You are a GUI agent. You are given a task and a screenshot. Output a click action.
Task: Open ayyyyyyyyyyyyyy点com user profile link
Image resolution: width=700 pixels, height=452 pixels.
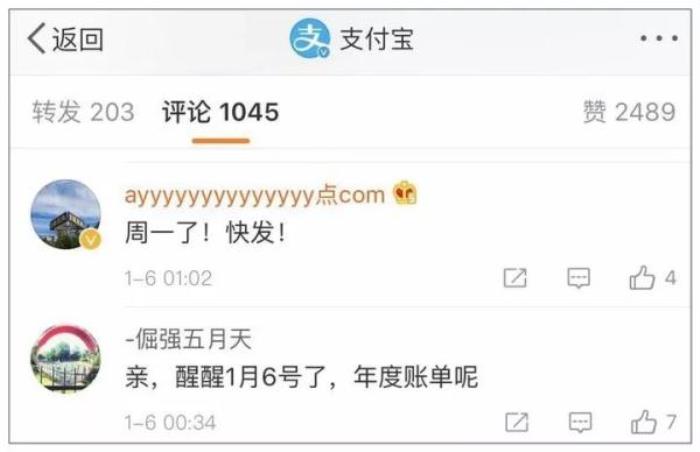pos(254,195)
